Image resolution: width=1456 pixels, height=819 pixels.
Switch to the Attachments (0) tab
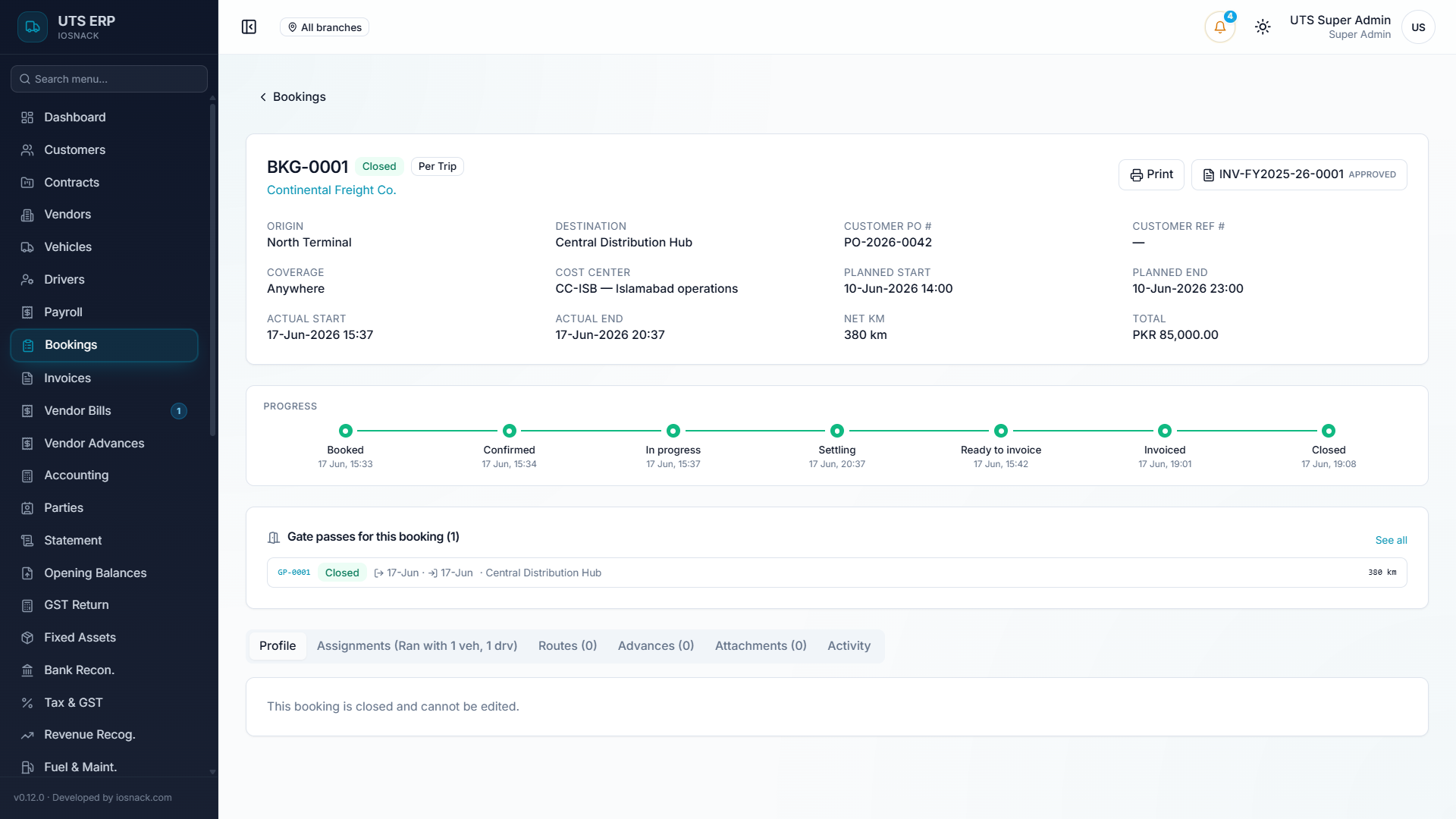pos(761,646)
